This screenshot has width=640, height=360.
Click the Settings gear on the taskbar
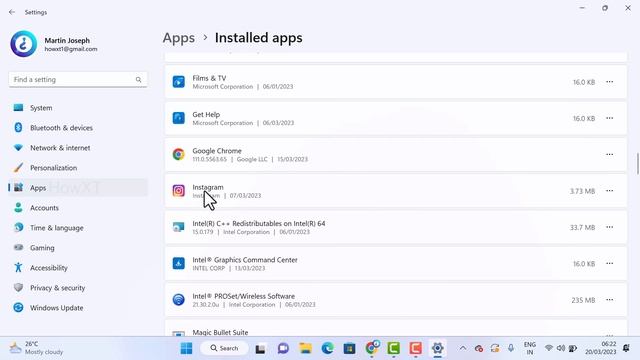[x=438, y=349]
